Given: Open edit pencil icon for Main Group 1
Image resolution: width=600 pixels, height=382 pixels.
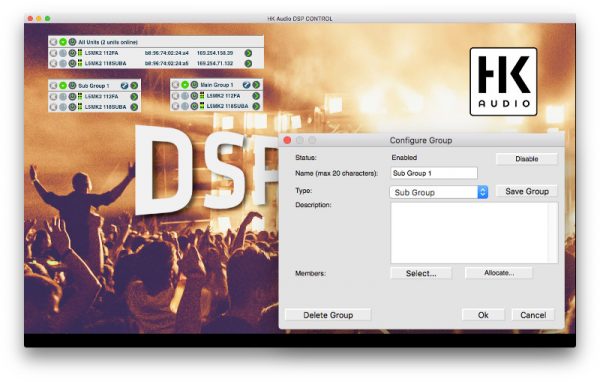Looking at the screenshot, I should (x=247, y=85).
